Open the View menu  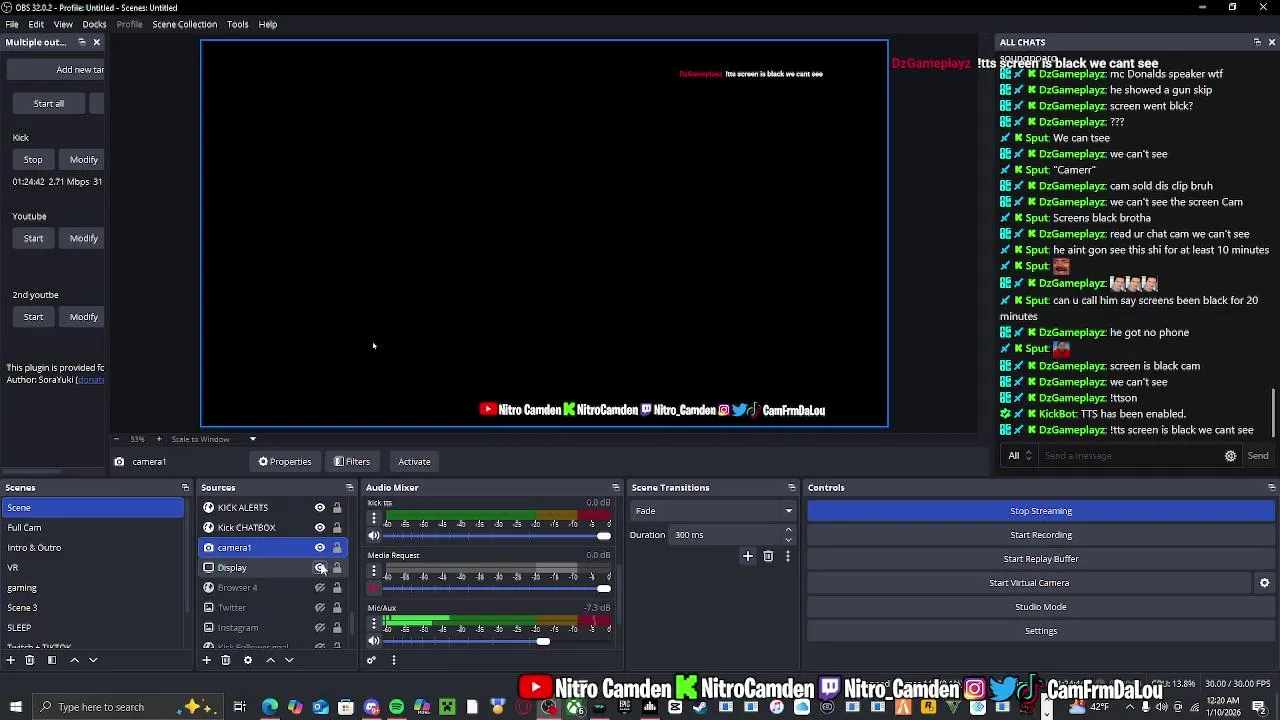pos(63,24)
